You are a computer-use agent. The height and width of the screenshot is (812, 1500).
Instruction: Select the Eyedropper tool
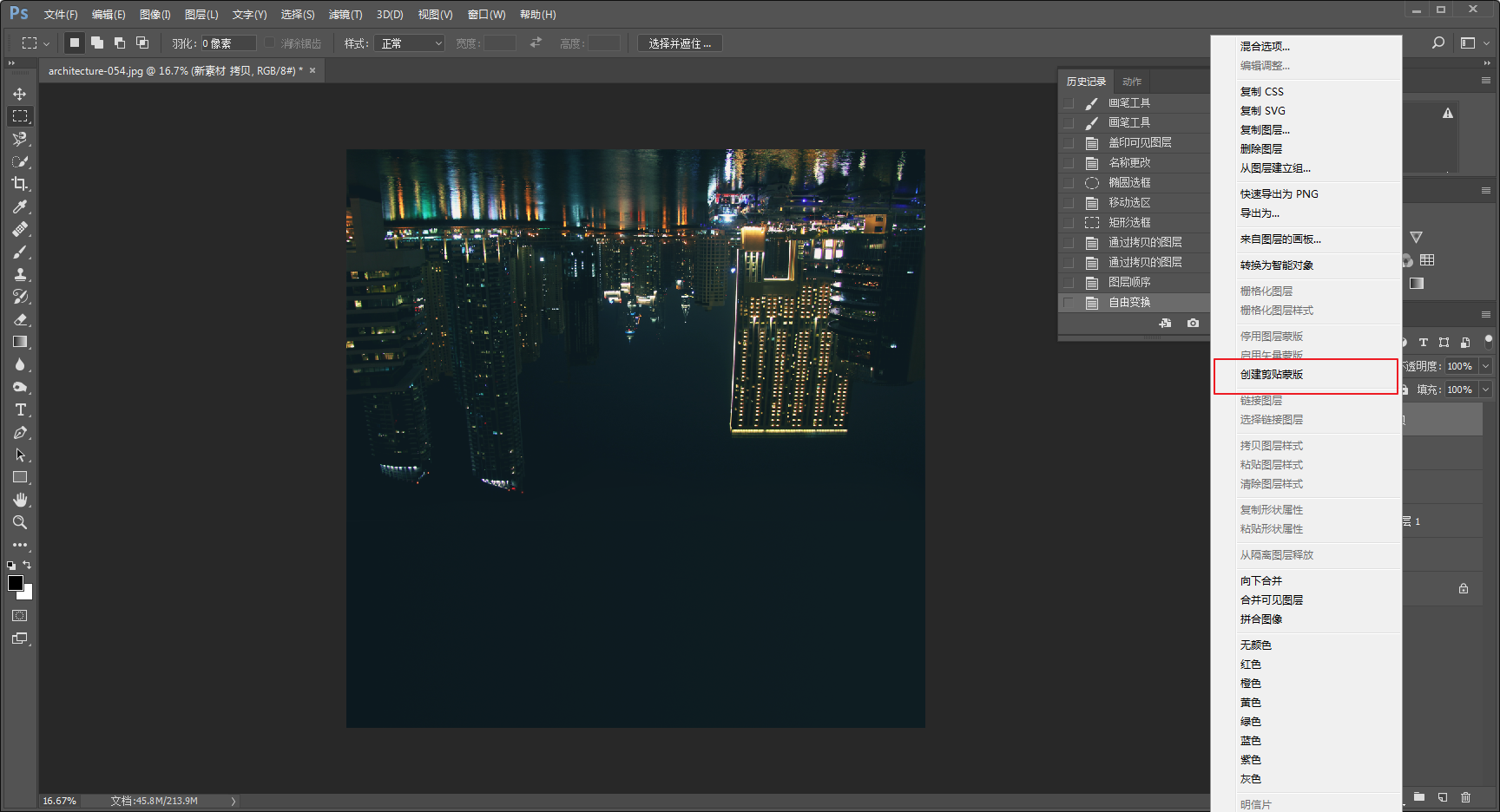(x=20, y=206)
